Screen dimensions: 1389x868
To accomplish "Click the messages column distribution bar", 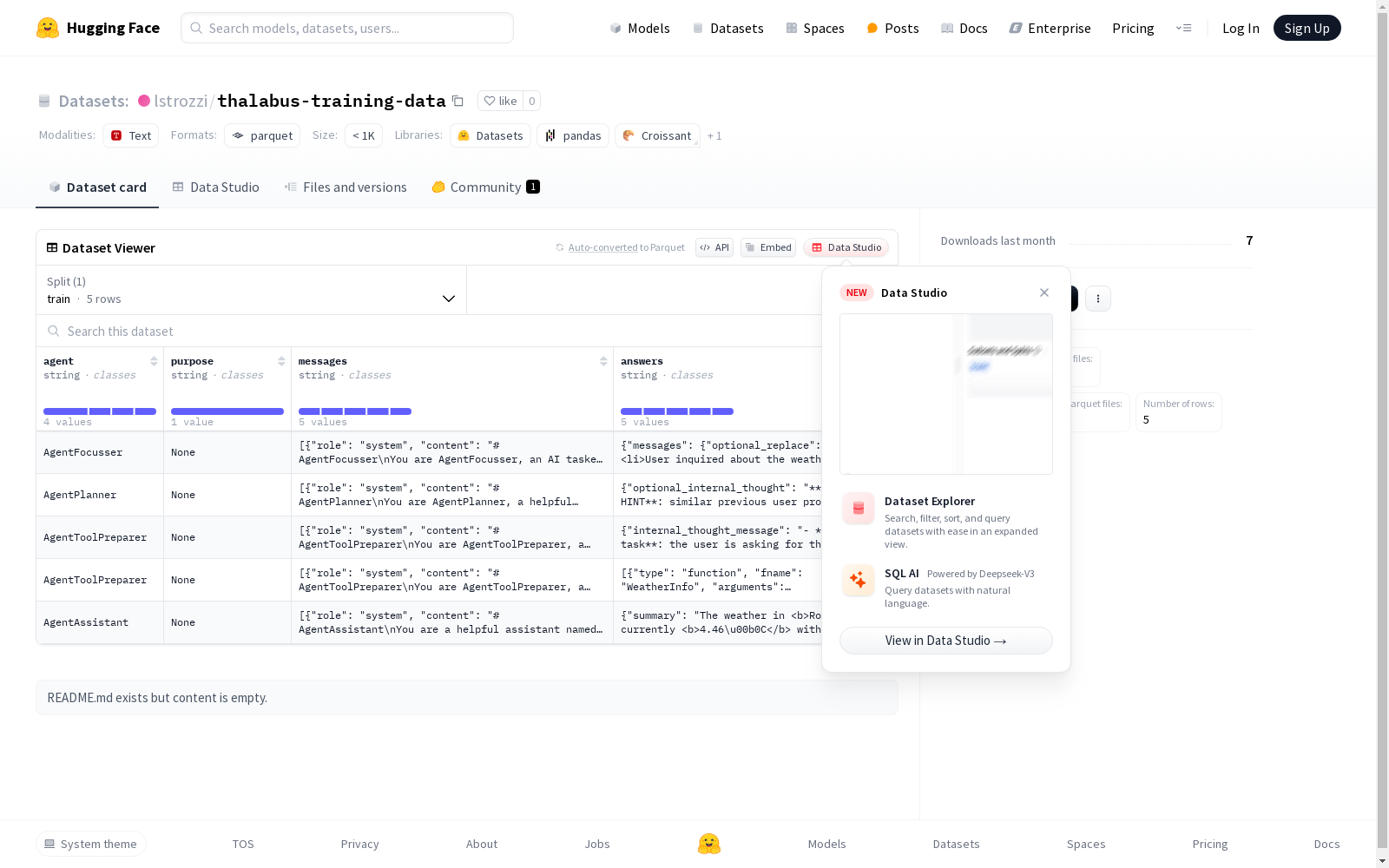I will pos(355,411).
